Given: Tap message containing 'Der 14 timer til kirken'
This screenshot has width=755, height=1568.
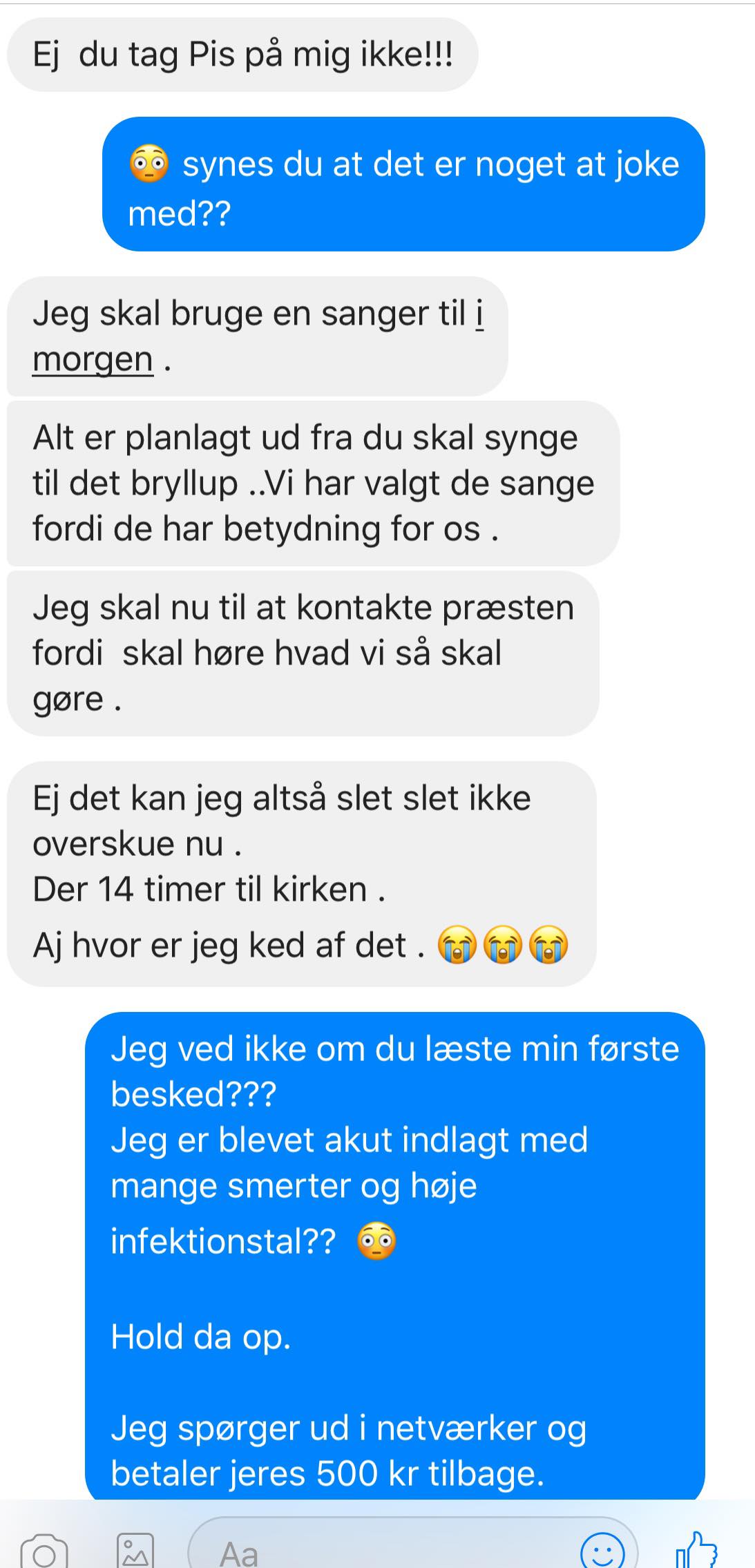Looking at the screenshot, I should pyautogui.click(x=301, y=874).
